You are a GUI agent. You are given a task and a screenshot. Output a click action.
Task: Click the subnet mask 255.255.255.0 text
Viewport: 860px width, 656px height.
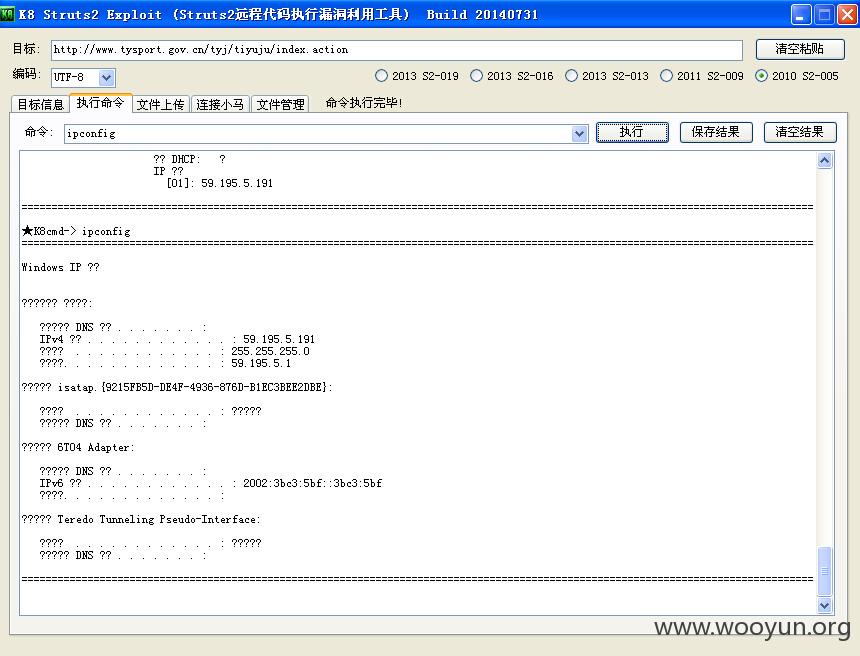[270, 351]
